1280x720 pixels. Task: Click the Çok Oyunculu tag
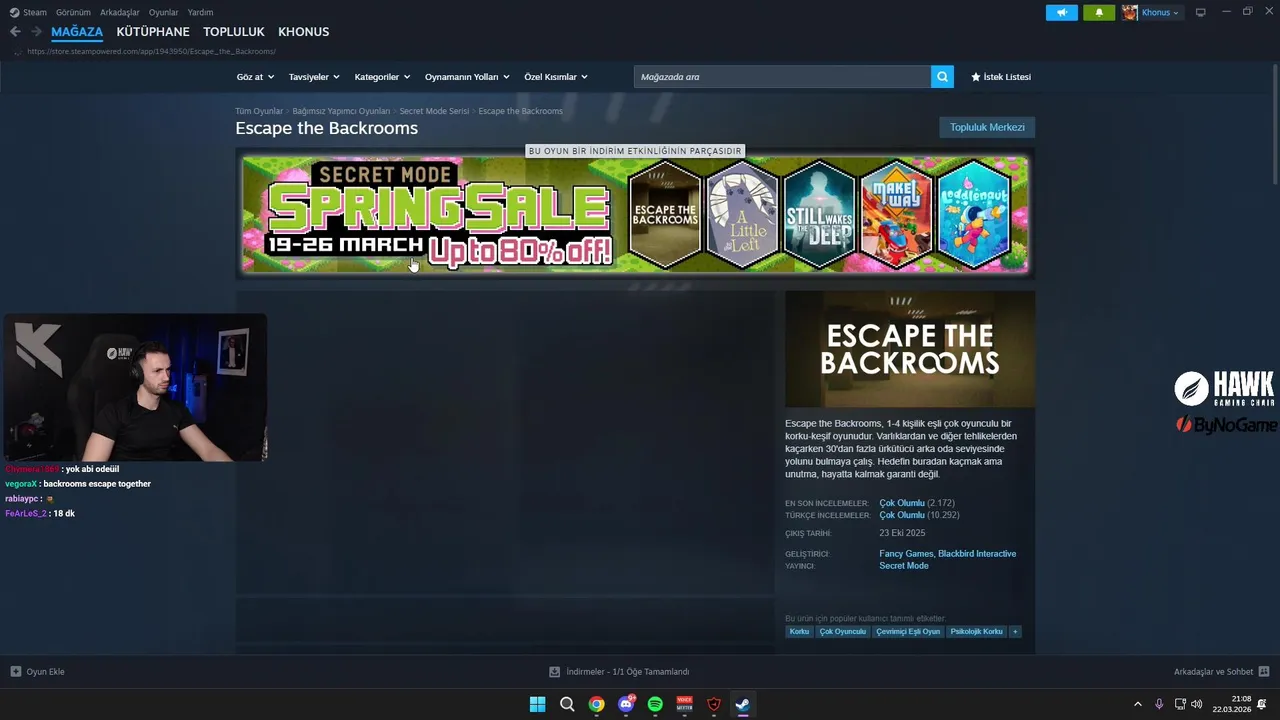pos(843,632)
